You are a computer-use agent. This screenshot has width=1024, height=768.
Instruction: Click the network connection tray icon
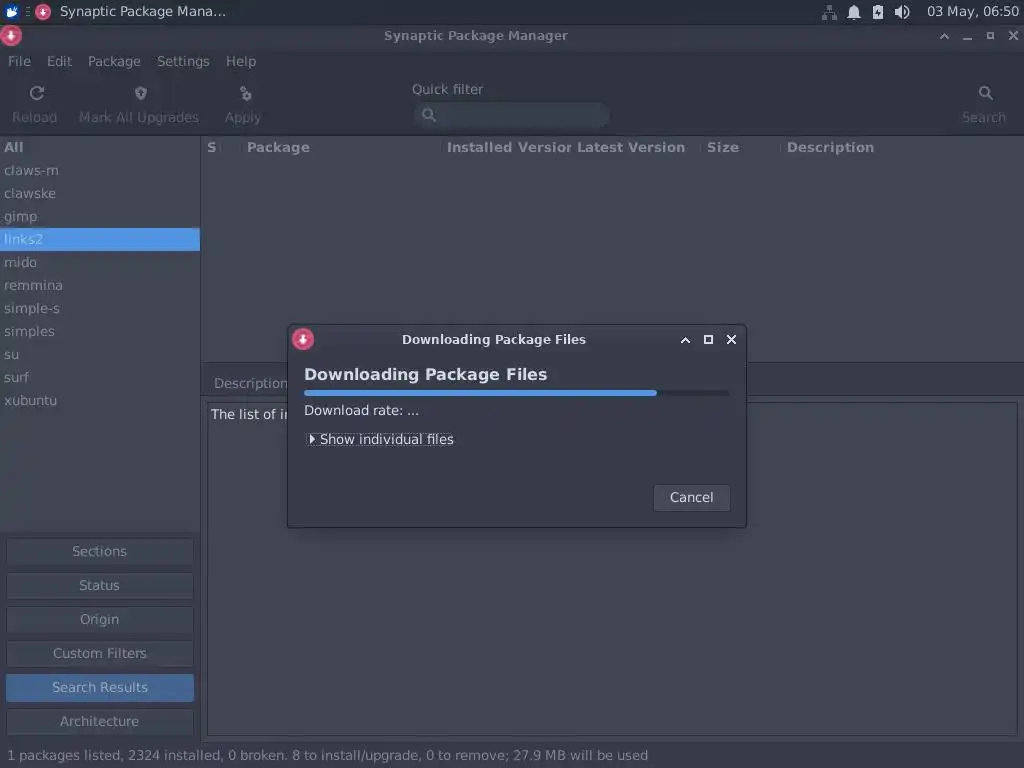(x=829, y=12)
